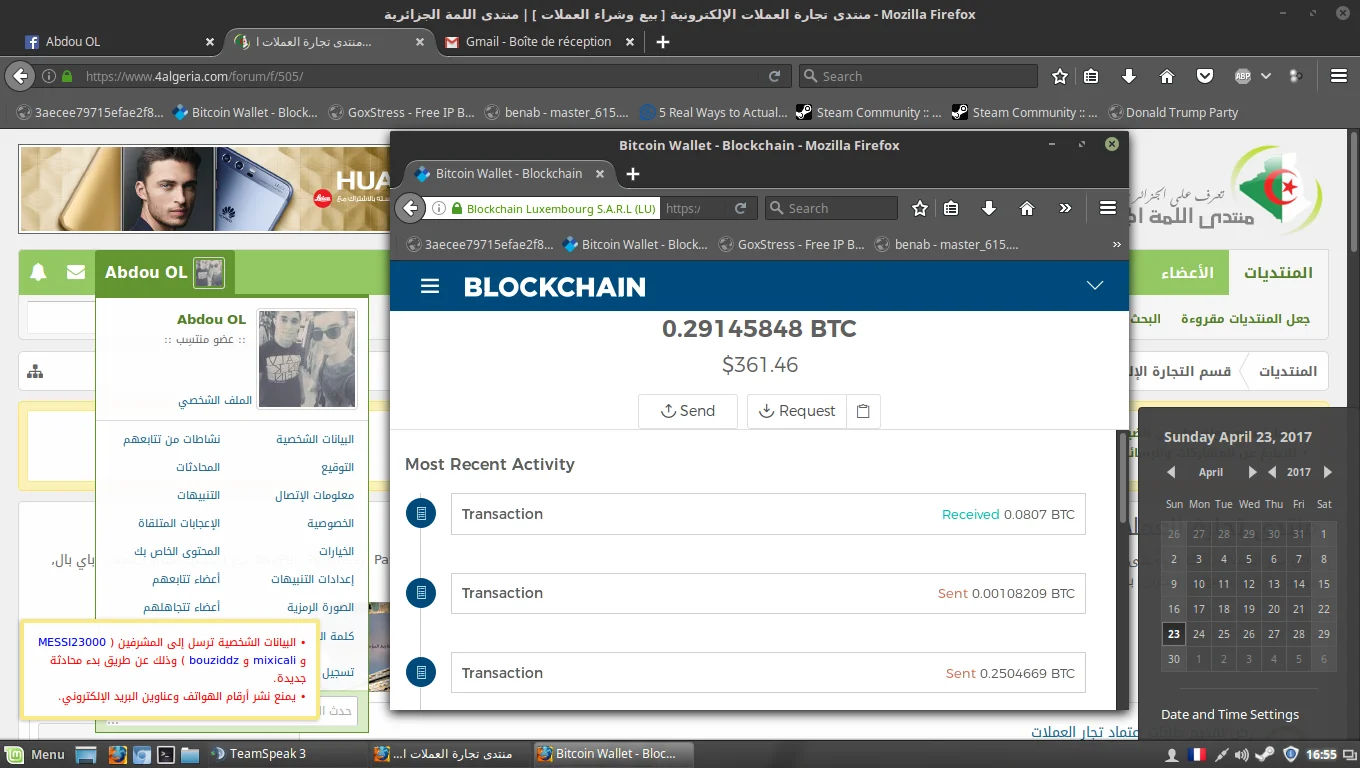1360x768 pixels.
Task: Show bookmarks list in Blockchain window
Action: click(951, 208)
